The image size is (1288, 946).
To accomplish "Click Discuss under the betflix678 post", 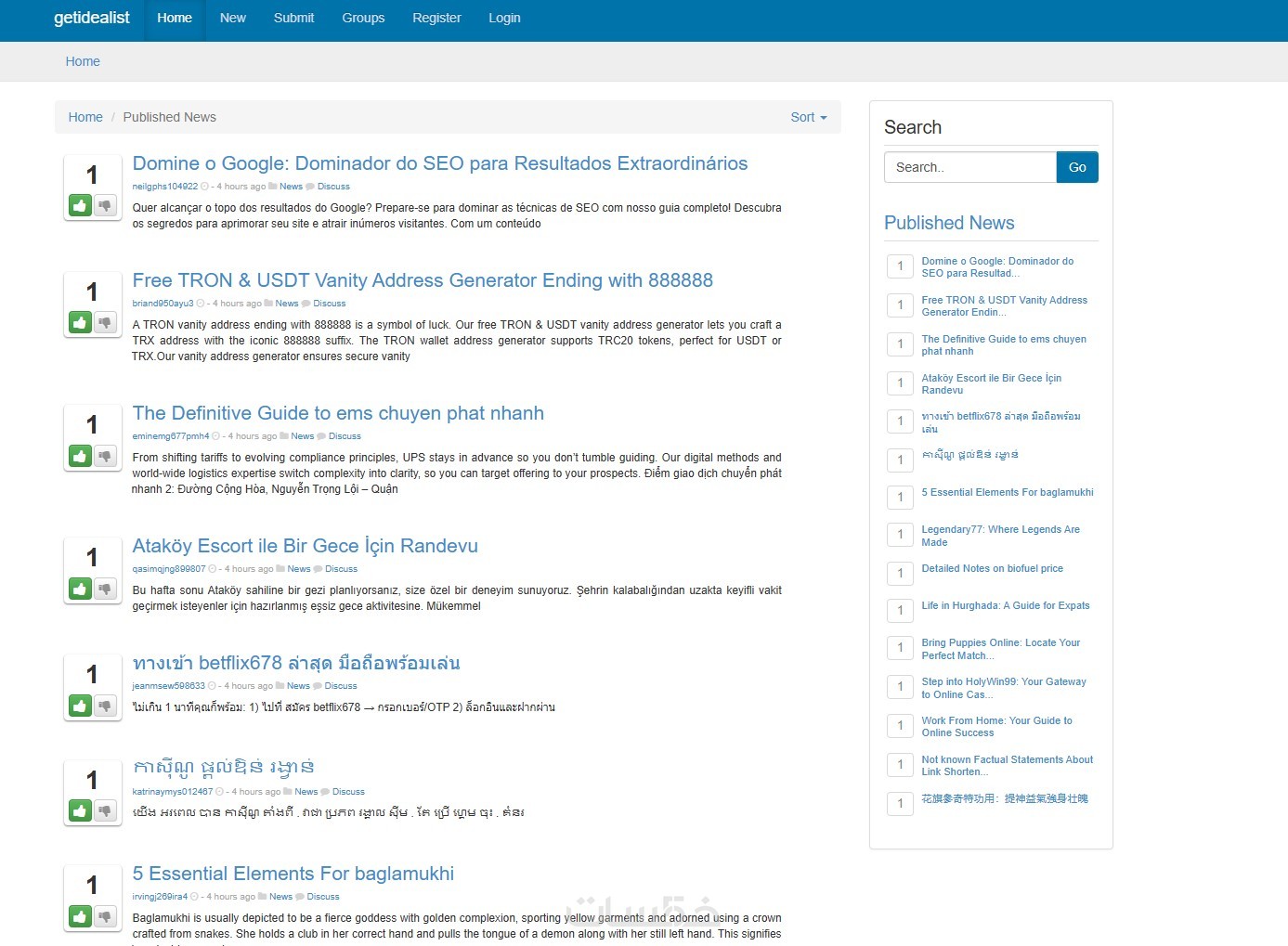I will click(x=341, y=686).
